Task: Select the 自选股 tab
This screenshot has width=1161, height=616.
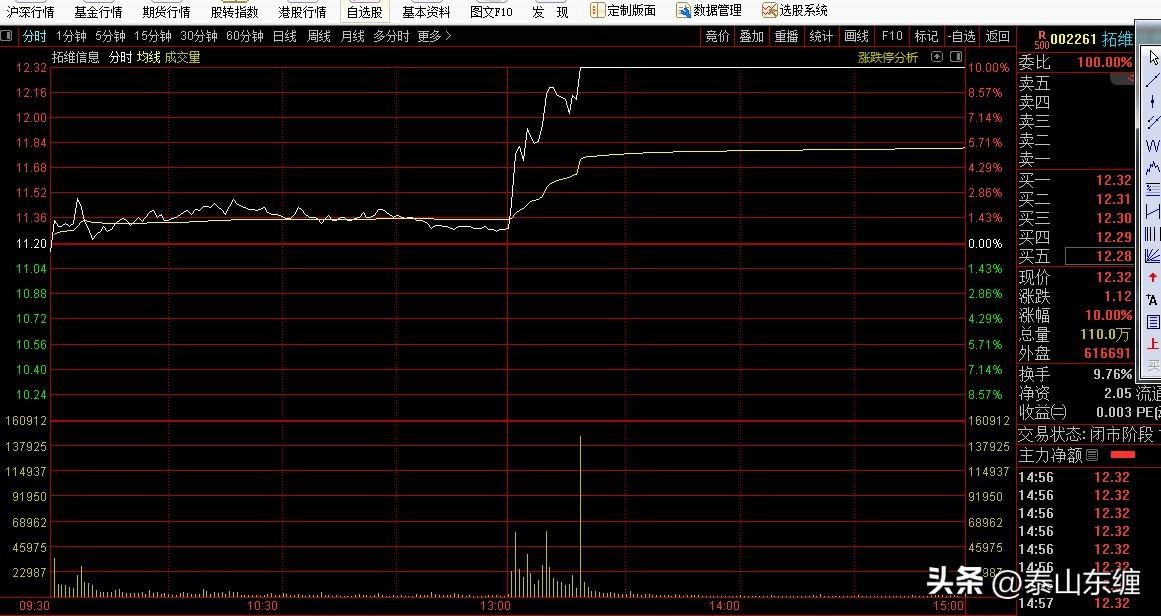Action: (x=364, y=12)
